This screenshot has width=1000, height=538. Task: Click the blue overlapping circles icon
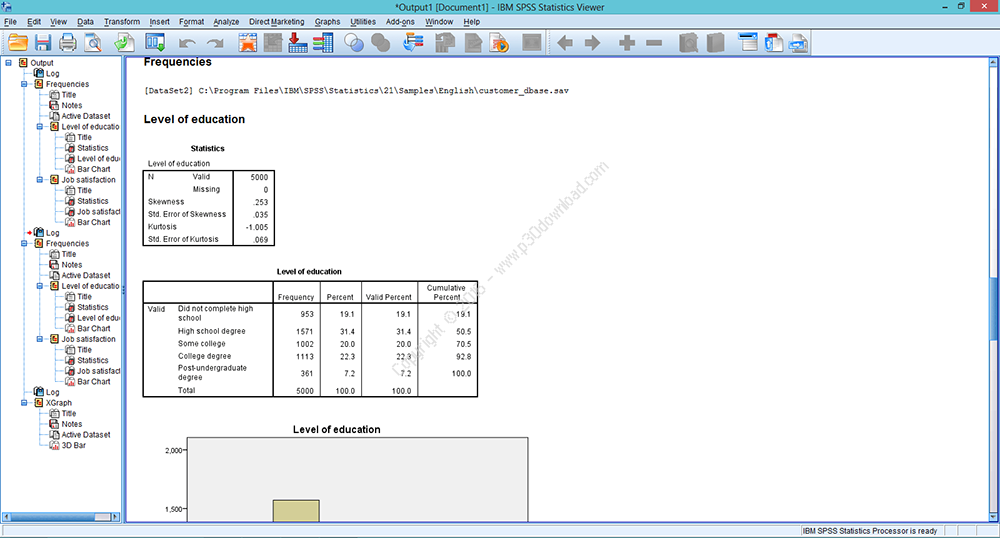point(353,43)
